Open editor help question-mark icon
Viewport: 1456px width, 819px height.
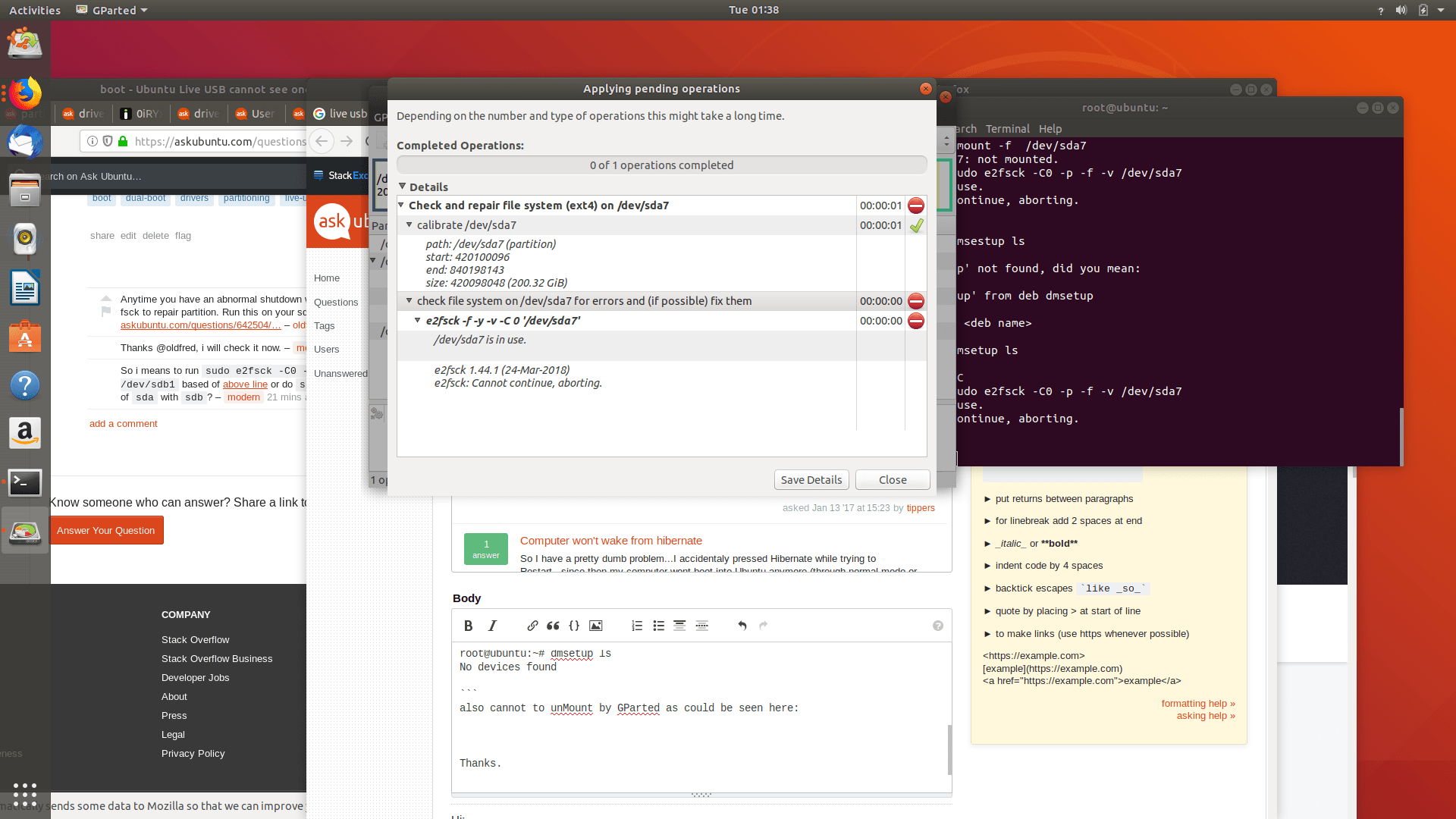click(938, 626)
